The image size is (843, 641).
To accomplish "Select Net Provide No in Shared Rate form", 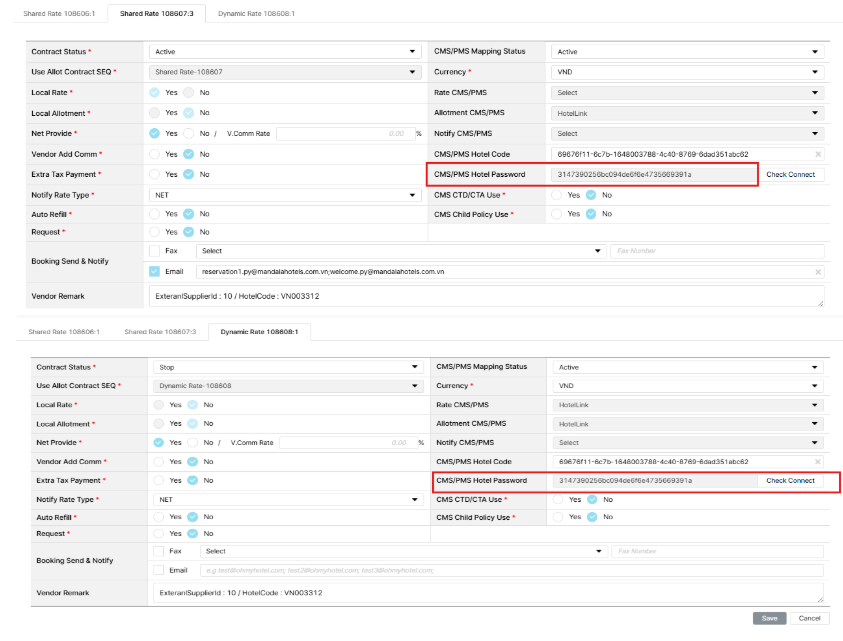I will 189,133.
